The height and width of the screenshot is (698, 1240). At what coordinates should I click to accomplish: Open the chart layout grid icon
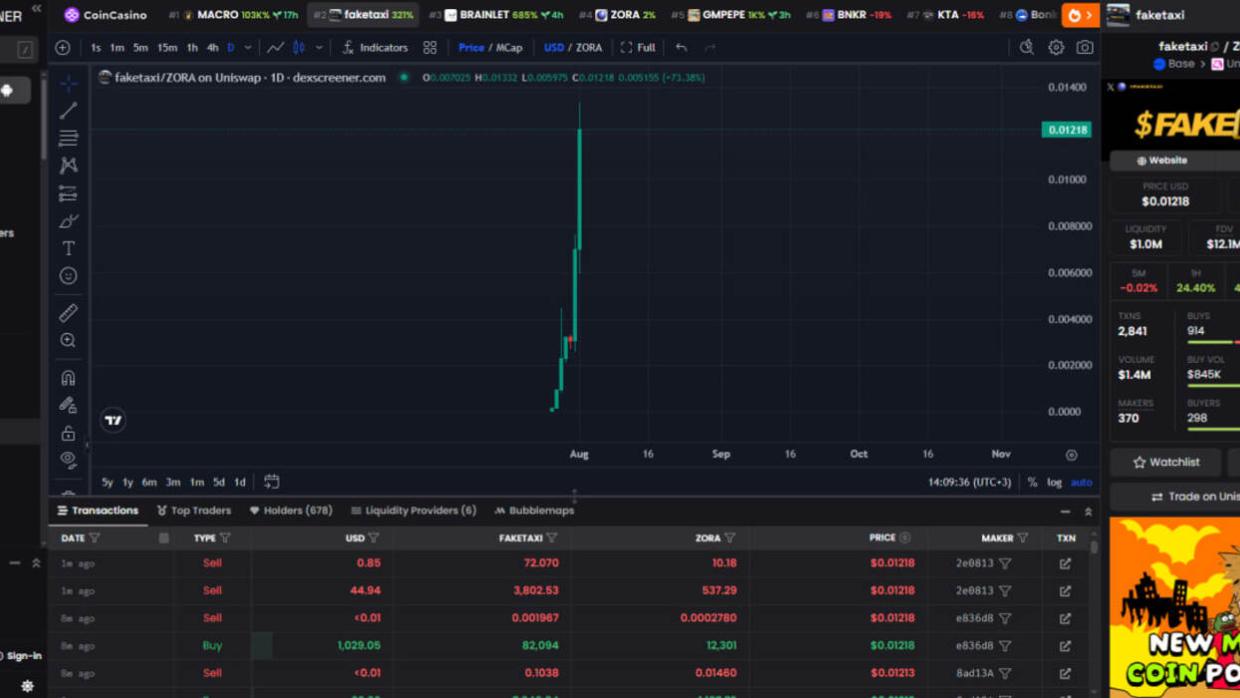point(430,47)
